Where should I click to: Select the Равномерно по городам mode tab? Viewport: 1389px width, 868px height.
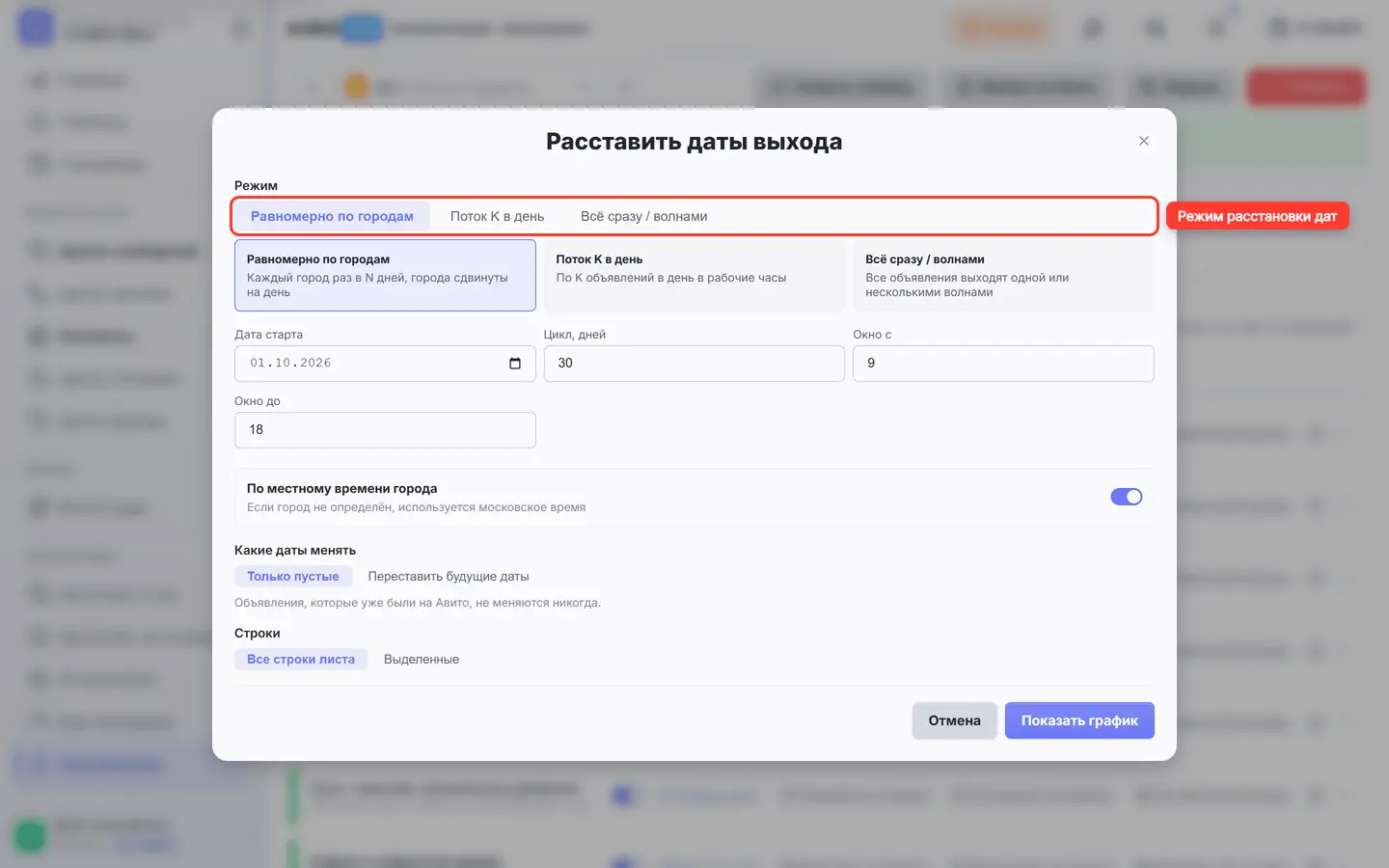(x=332, y=216)
